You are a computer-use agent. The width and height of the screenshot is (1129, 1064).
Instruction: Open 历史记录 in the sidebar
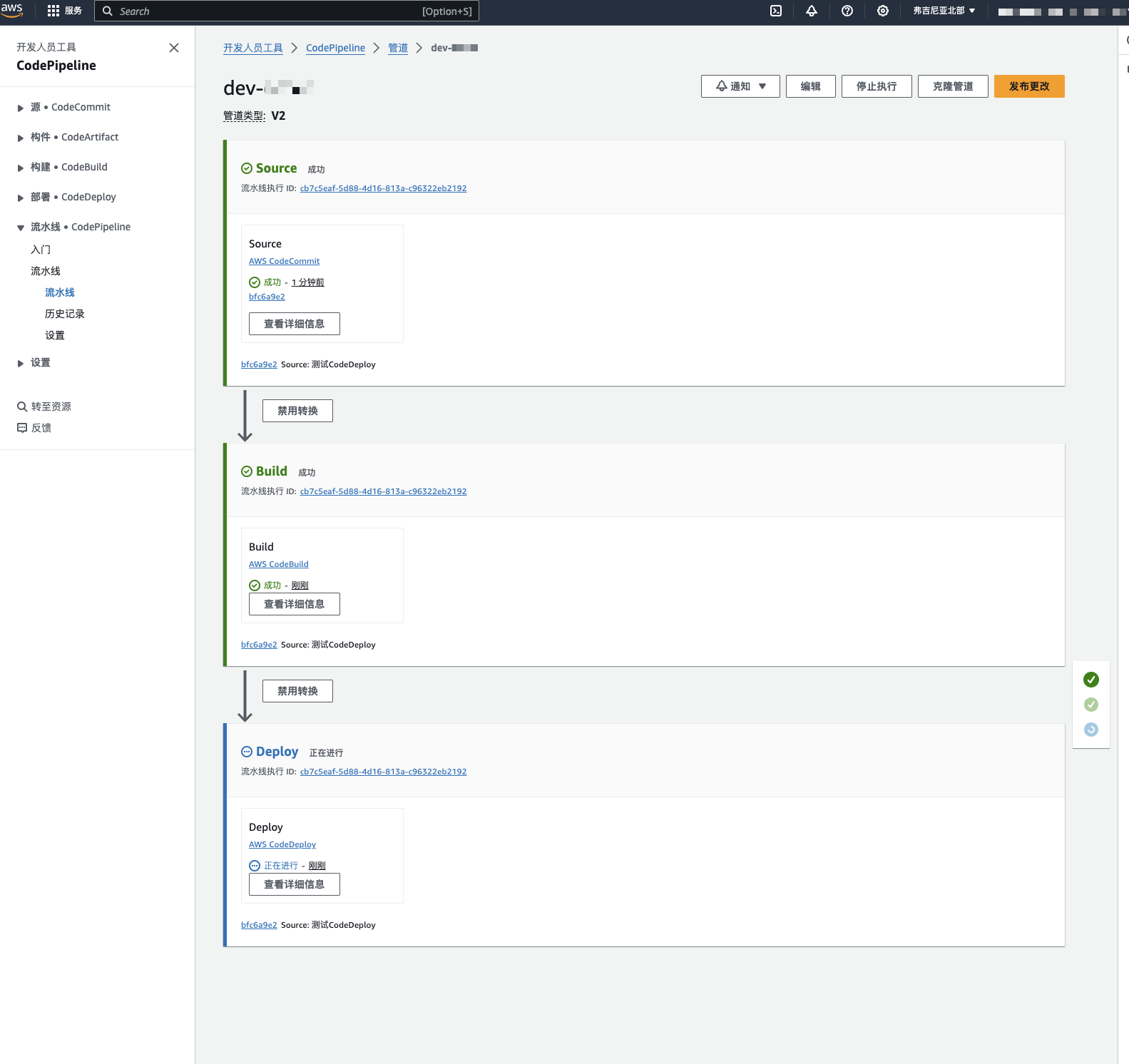click(x=65, y=314)
